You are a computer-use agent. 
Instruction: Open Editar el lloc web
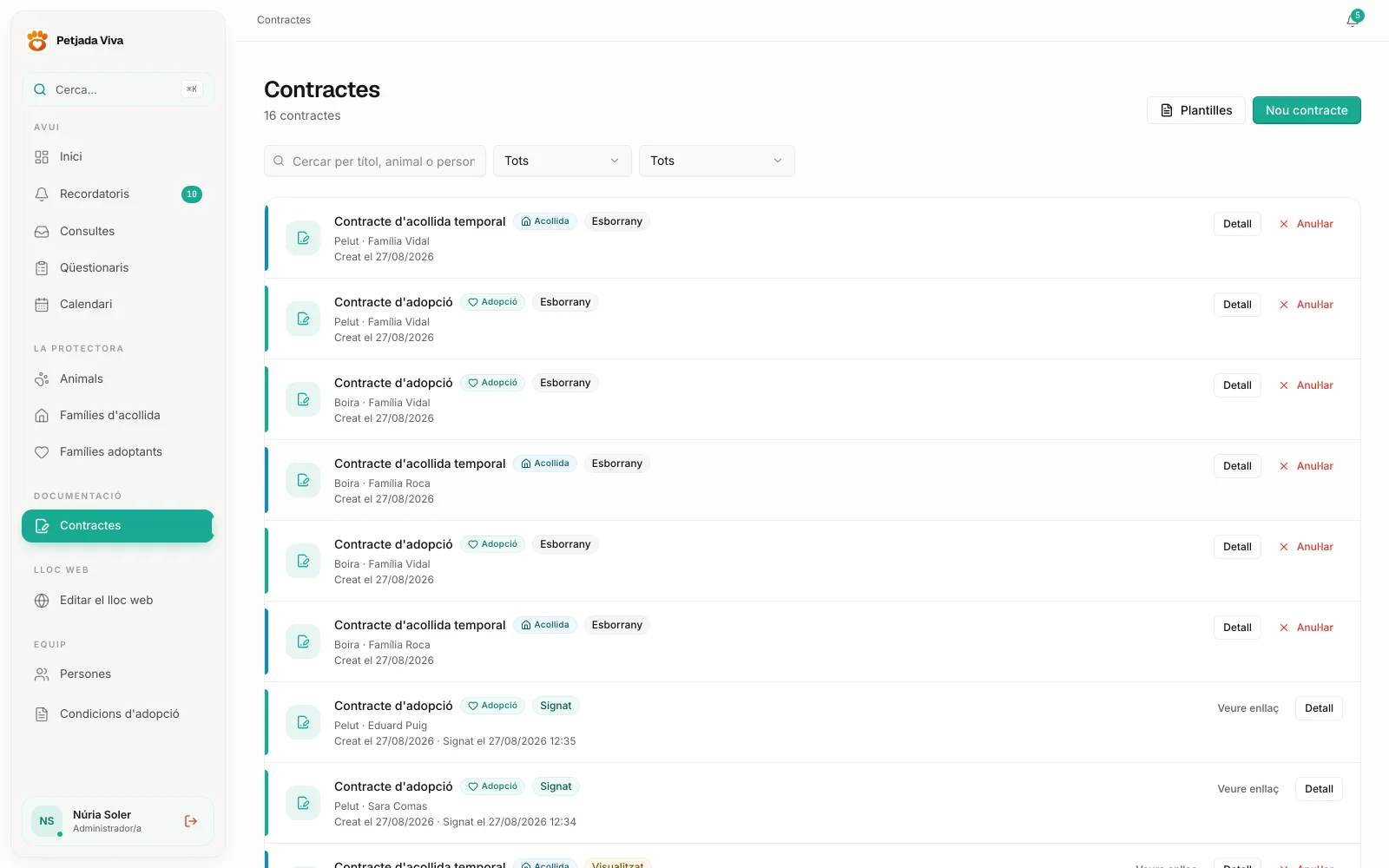[118, 601]
